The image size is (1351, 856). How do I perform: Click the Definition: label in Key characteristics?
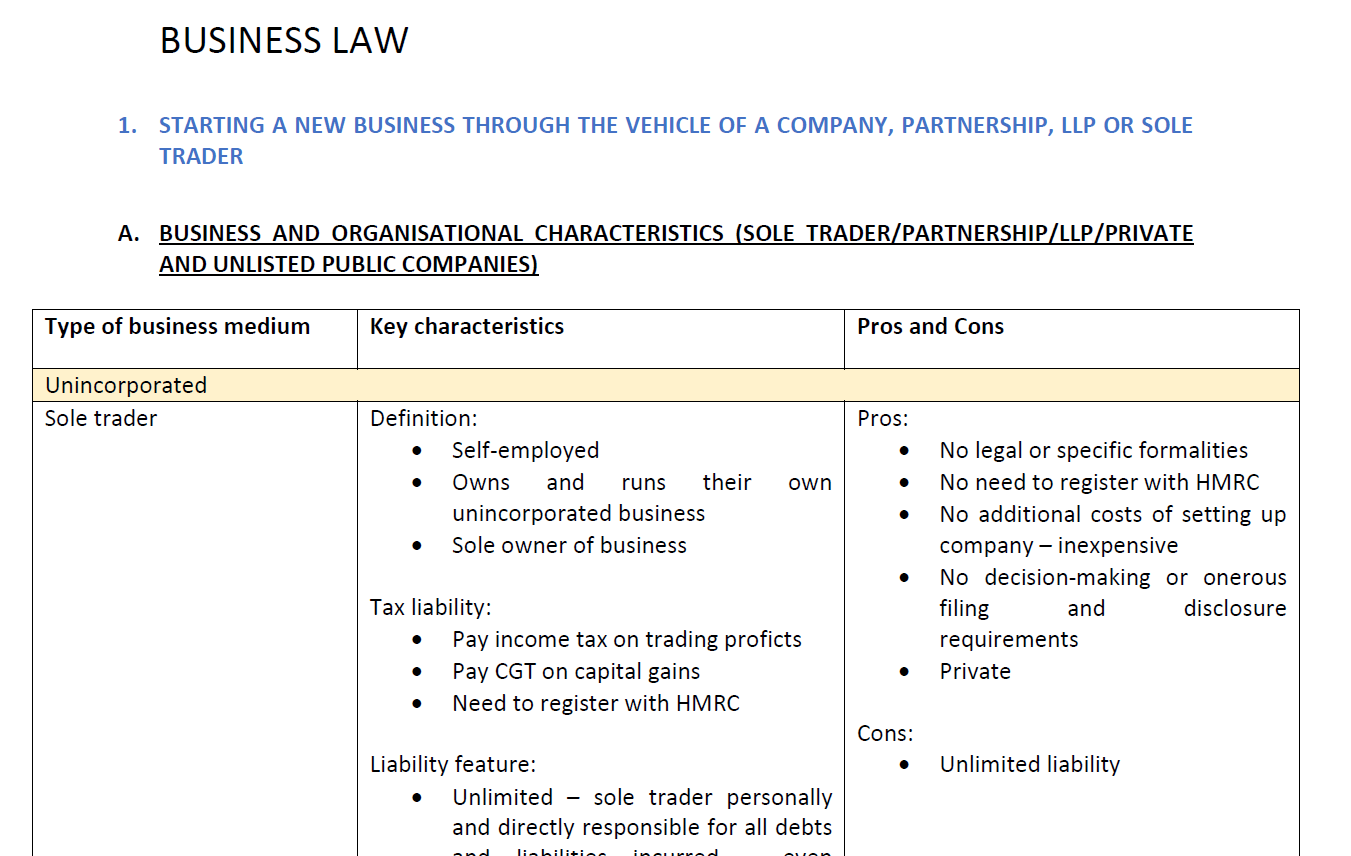click(x=424, y=418)
